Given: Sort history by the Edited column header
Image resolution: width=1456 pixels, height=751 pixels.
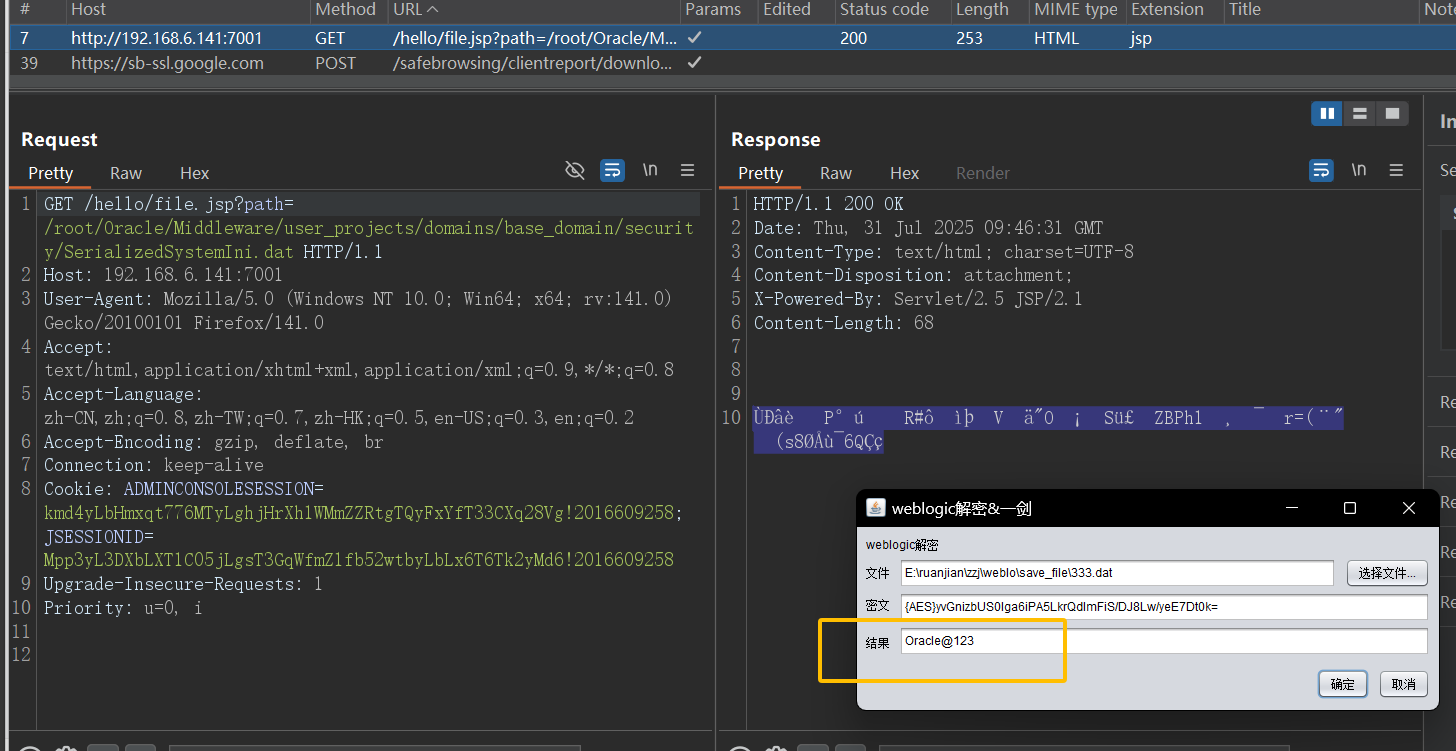Looking at the screenshot, I should (787, 10).
